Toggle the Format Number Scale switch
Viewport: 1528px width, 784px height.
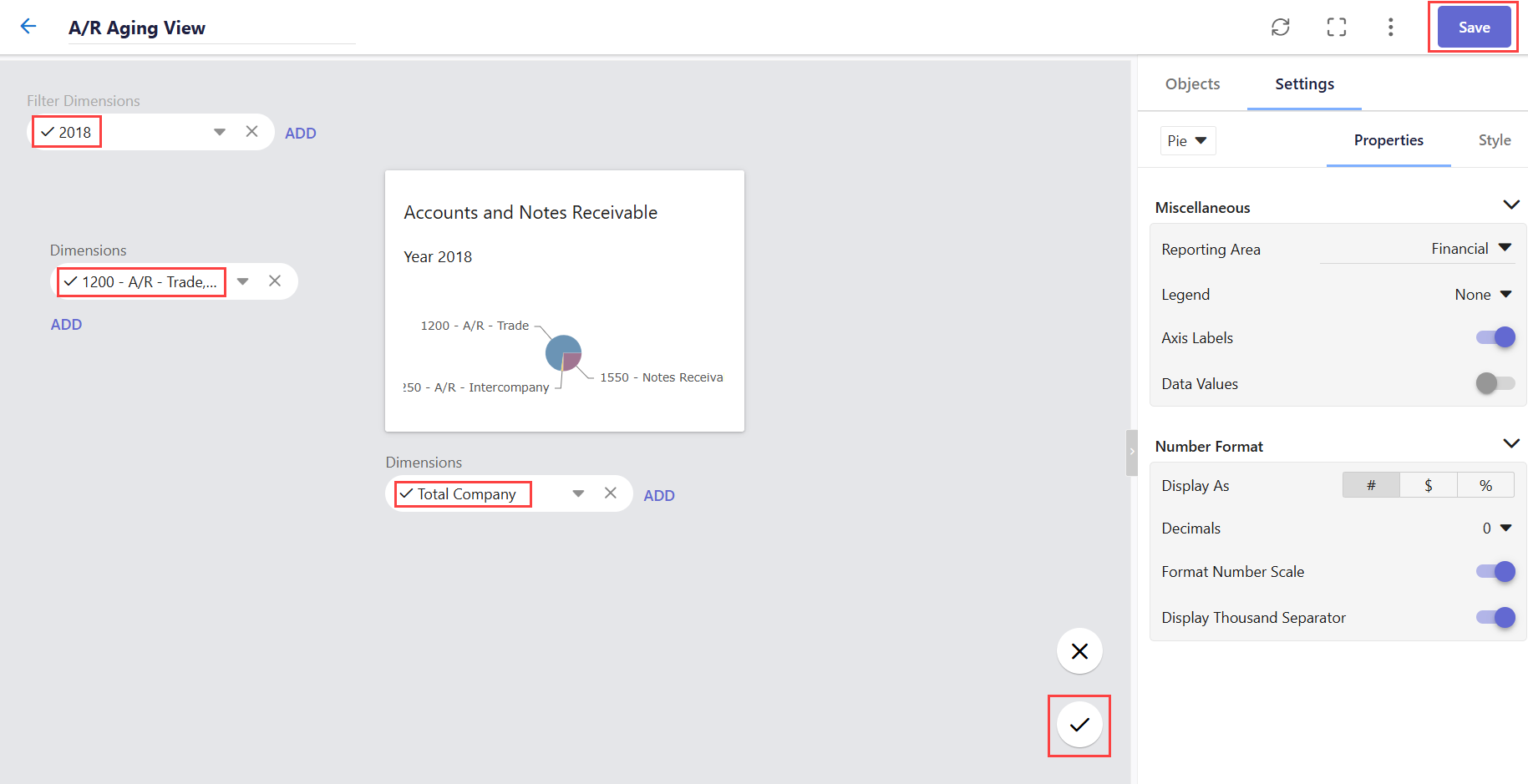1495,571
